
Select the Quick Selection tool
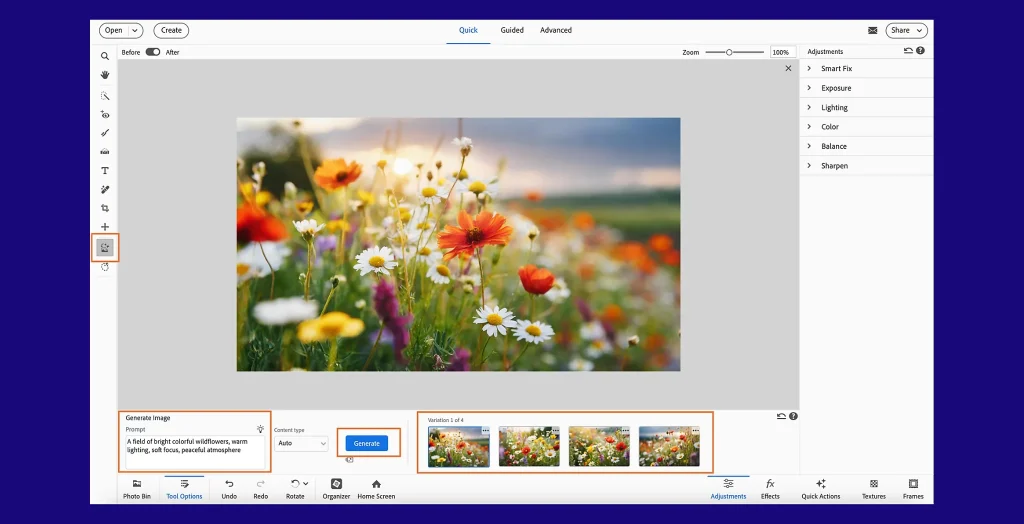pyautogui.click(x=104, y=95)
